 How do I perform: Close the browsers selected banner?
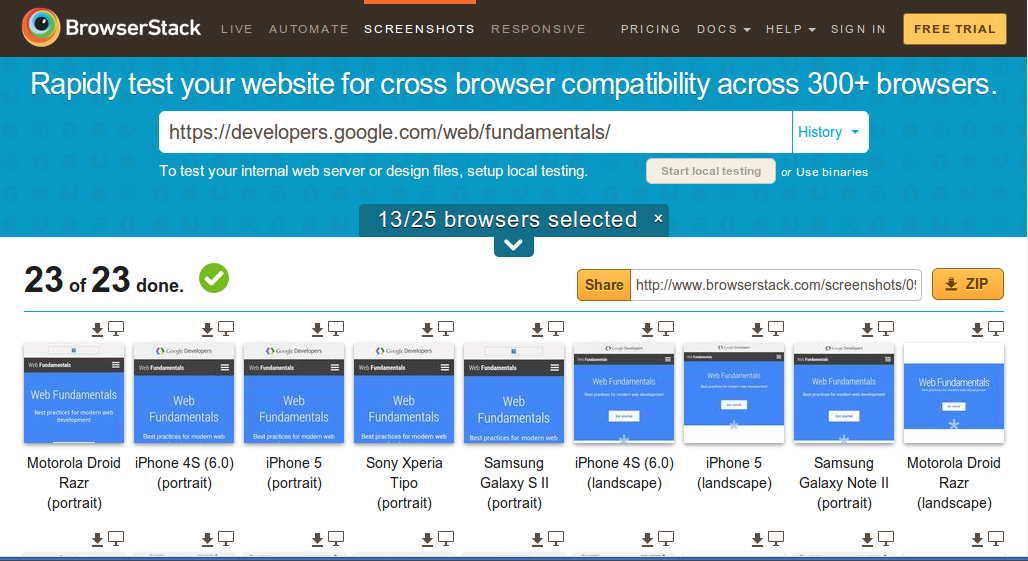(x=658, y=218)
